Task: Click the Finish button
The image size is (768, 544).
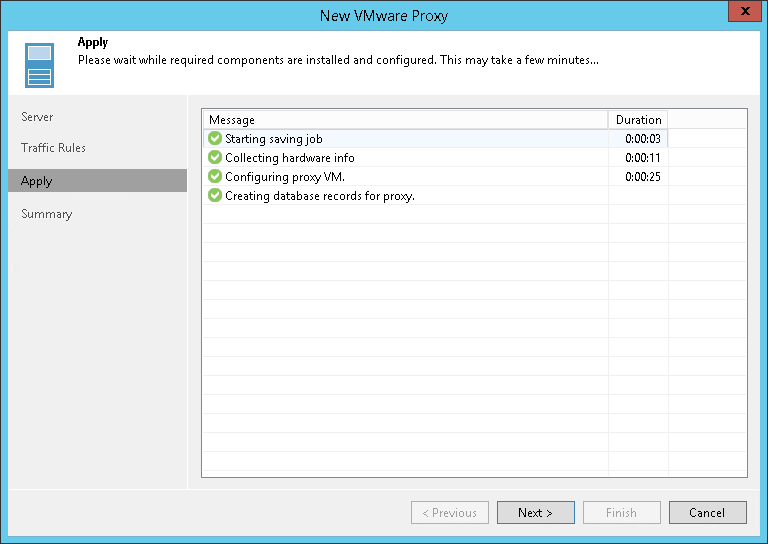Action: coord(621,513)
